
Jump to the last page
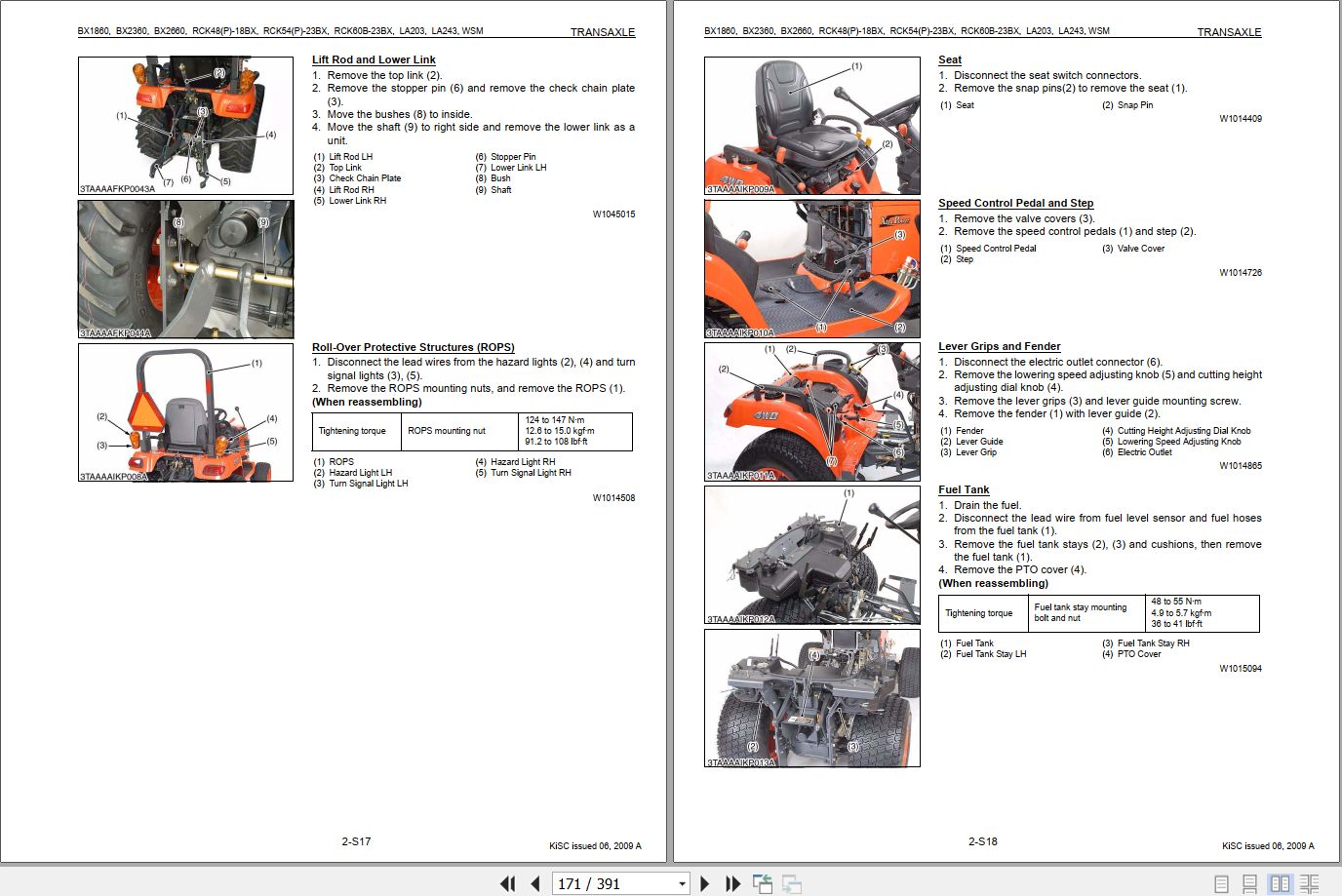click(x=733, y=883)
